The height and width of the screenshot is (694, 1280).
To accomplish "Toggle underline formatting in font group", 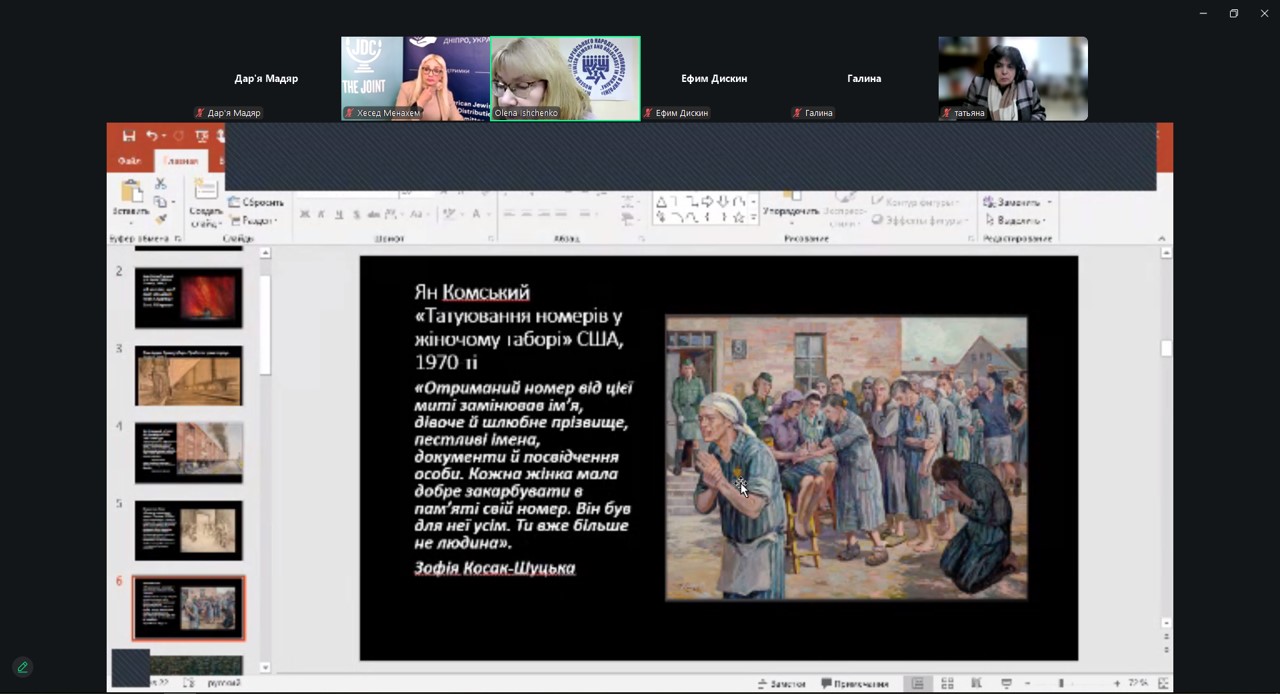I will [x=339, y=214].
